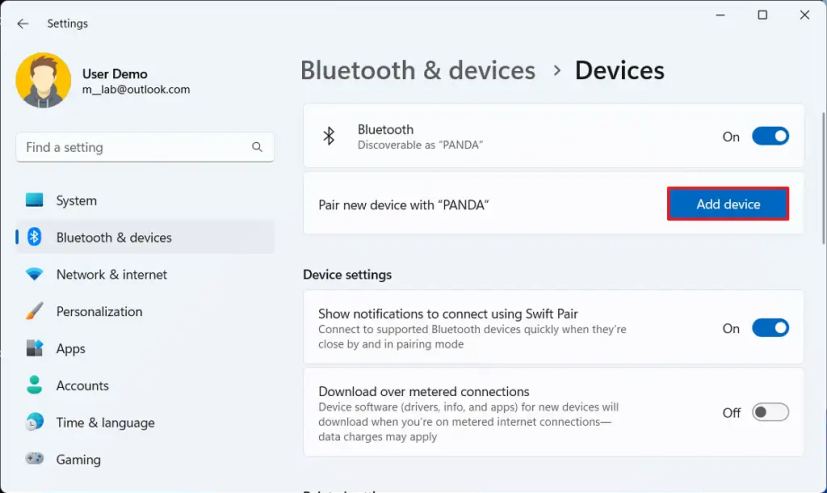Enable download over metered connections

pyautogui.click(x=770, y=412)
